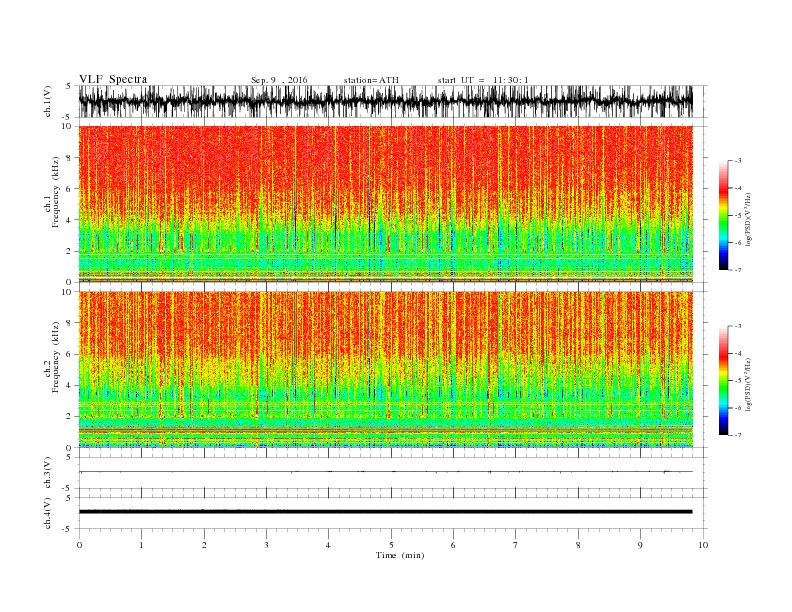Click the "-7" label on ch.2 color bar
The width and height of the screenshot is (792, 612).
pos(737,435)
